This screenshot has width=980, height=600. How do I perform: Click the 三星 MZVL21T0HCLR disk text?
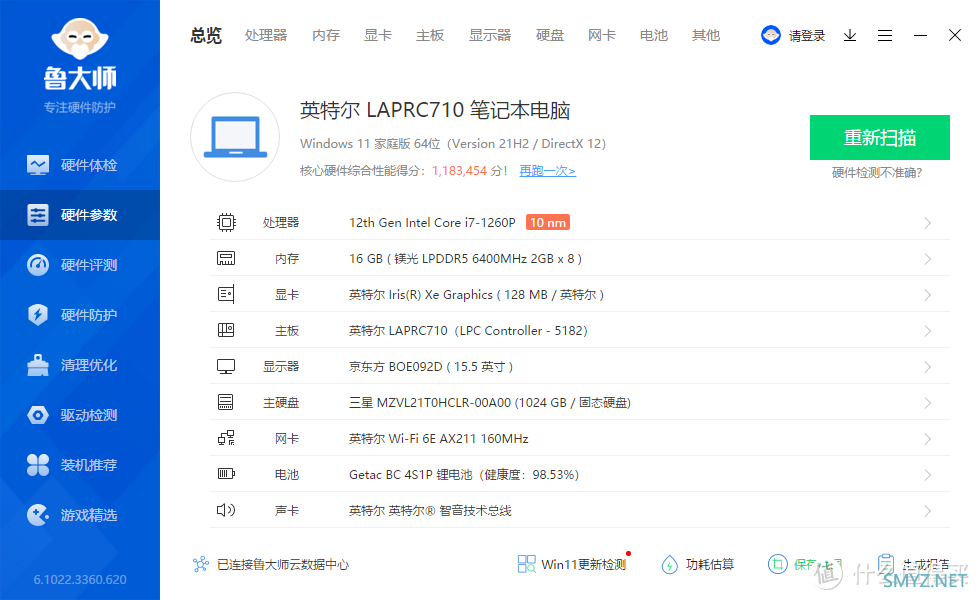490,402
